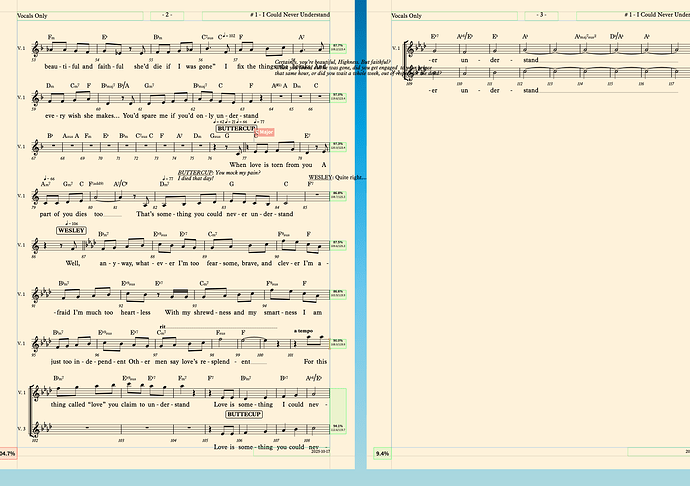Click the lyric 'heart-less' in bar 92
The height and width of the screenshot is (486, 690).
click(136, 313)
